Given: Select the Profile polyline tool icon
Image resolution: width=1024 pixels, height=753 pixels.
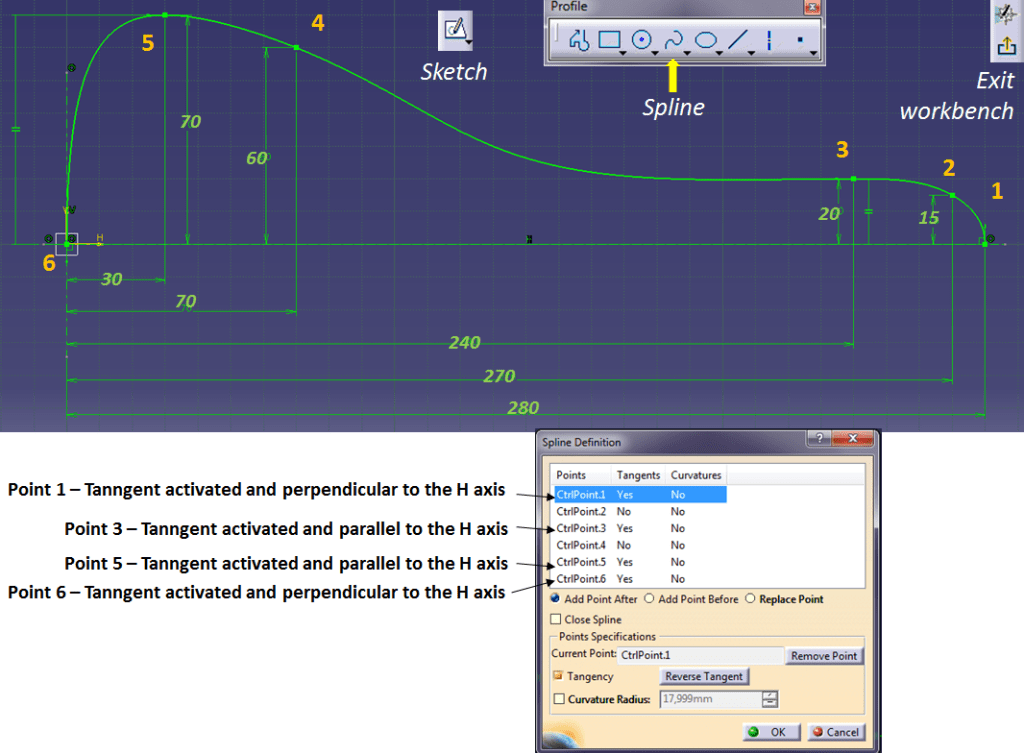Looking at the screenshot, I should 578,40.
